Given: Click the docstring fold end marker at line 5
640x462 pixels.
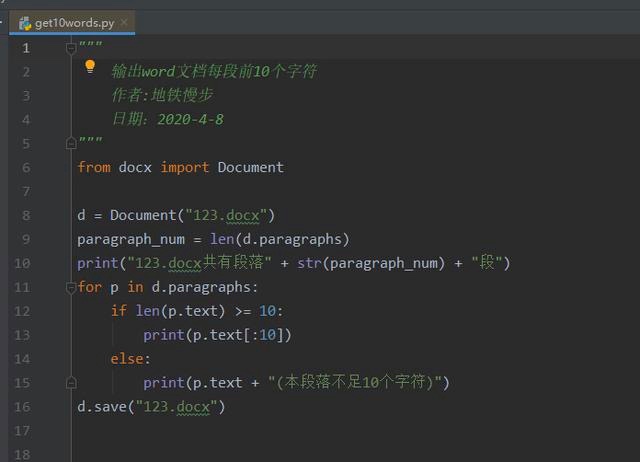Looking at the screenshot, I should click(x=71, y=143).
